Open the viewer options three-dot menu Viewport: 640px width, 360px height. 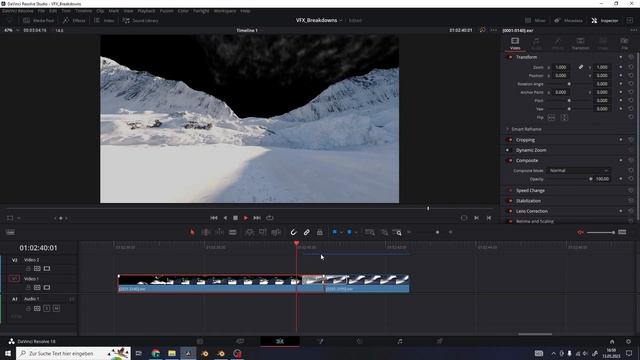[x=493, y=30]
